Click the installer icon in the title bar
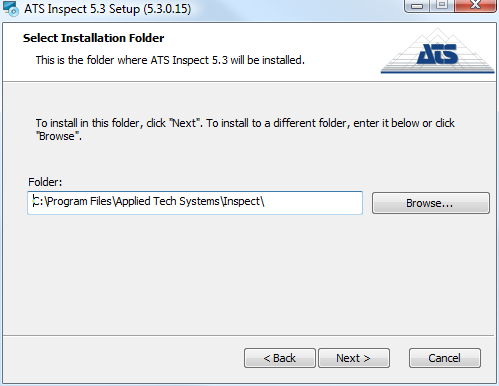 (11, 9)
